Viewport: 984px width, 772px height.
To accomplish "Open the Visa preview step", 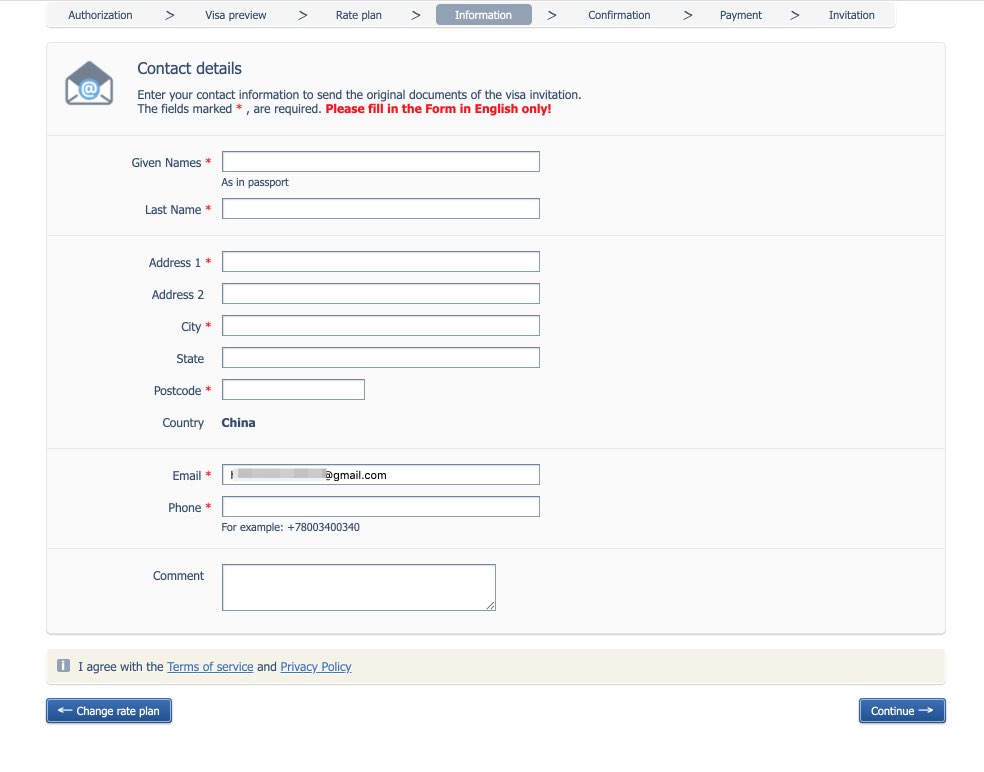I will (235, 15).
